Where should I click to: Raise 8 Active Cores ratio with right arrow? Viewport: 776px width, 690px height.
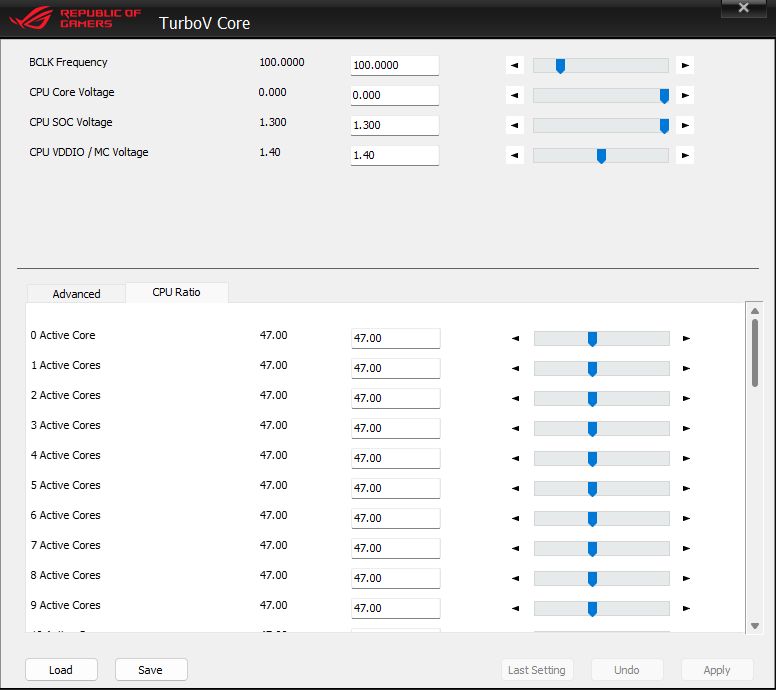686,579
